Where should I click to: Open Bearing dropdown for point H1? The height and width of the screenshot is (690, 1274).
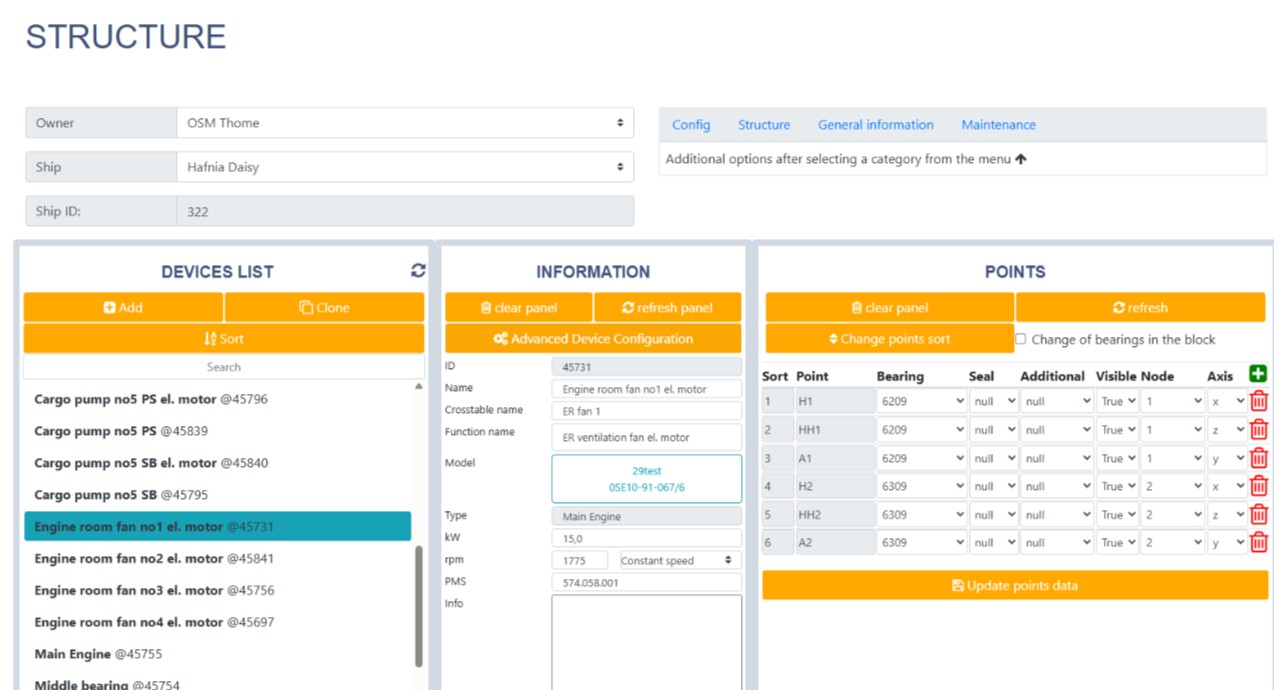pos(921,401)
